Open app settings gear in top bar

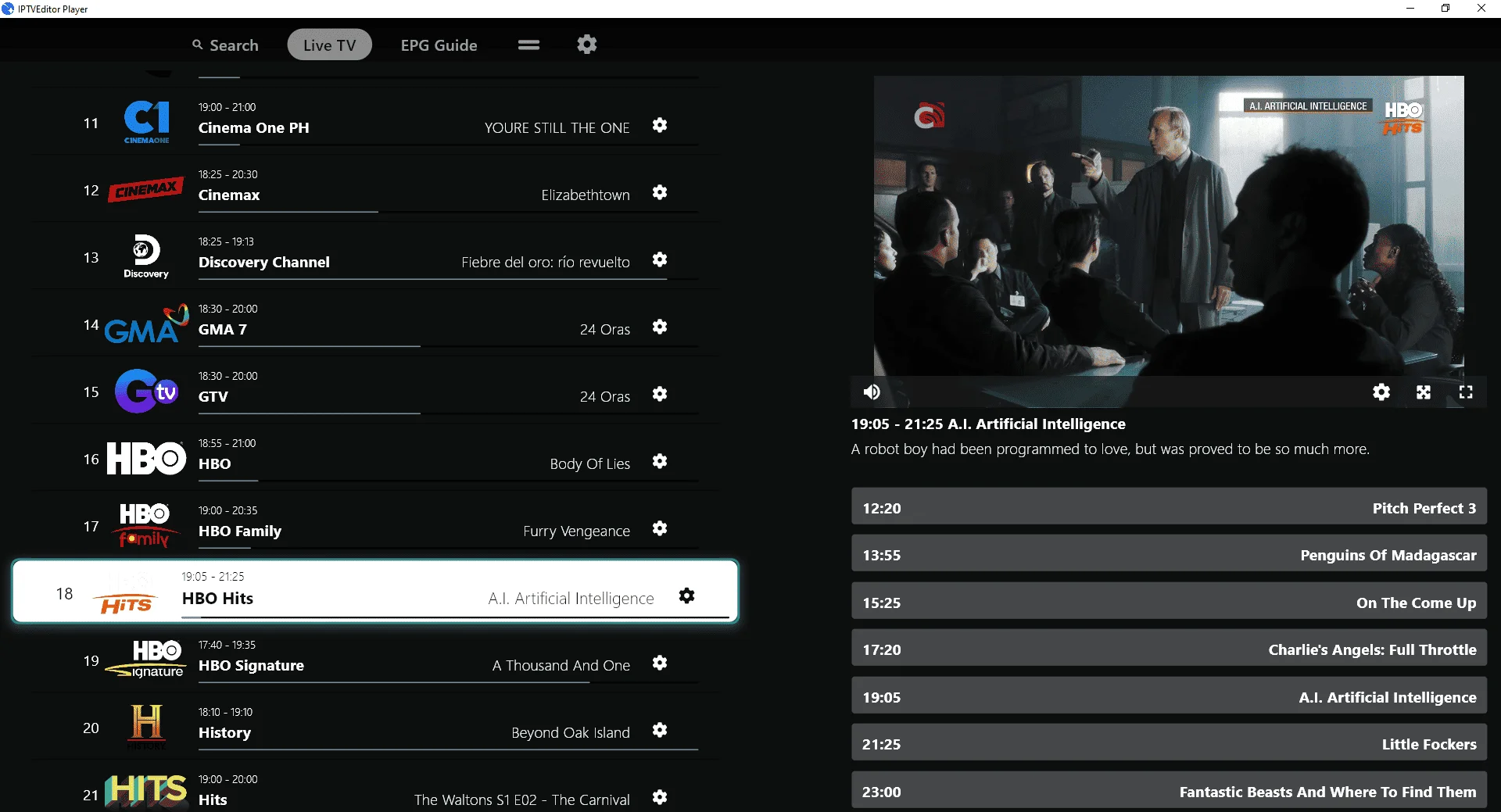coord(586,45)
